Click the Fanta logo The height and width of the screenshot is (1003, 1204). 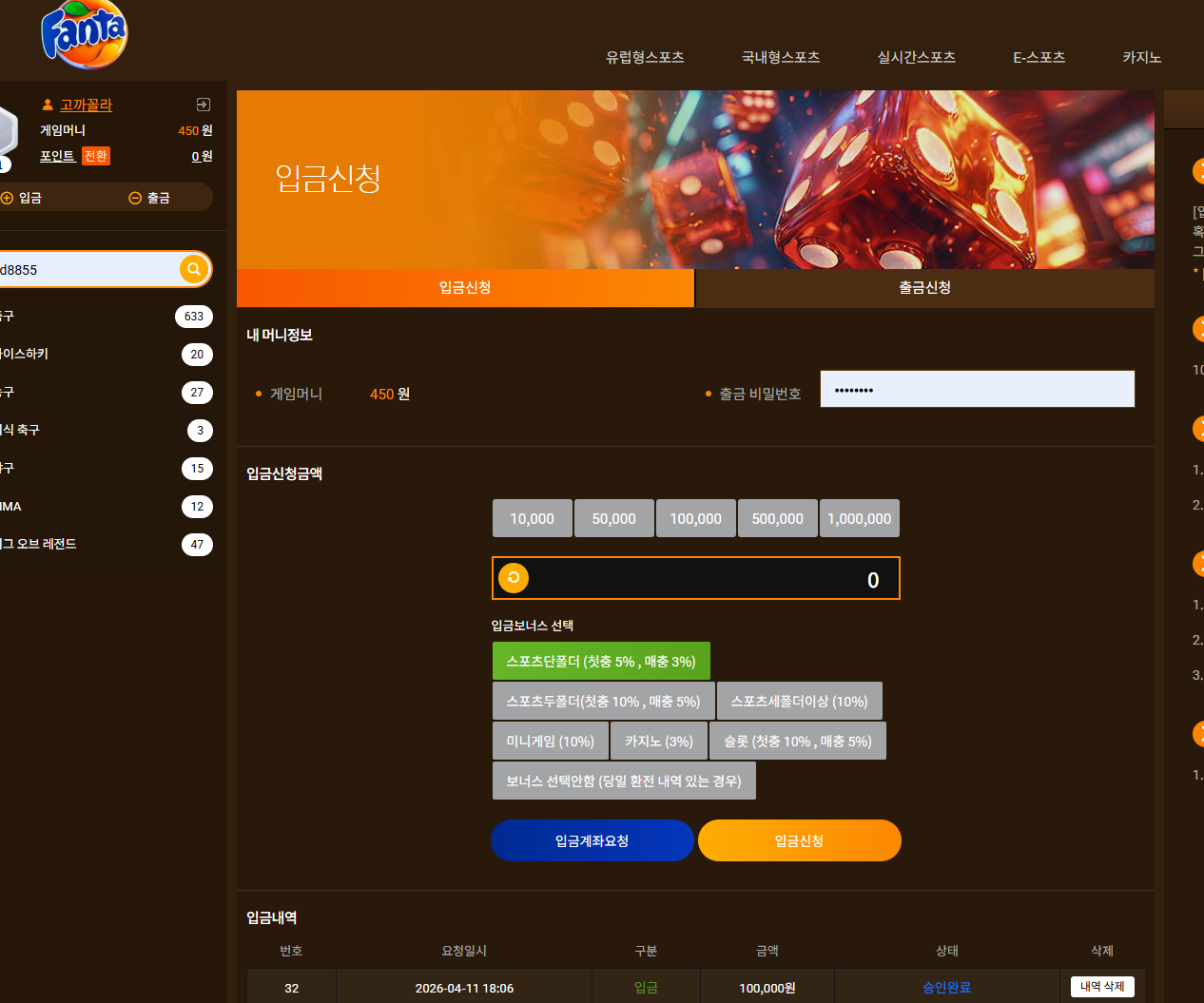(84, 35)
